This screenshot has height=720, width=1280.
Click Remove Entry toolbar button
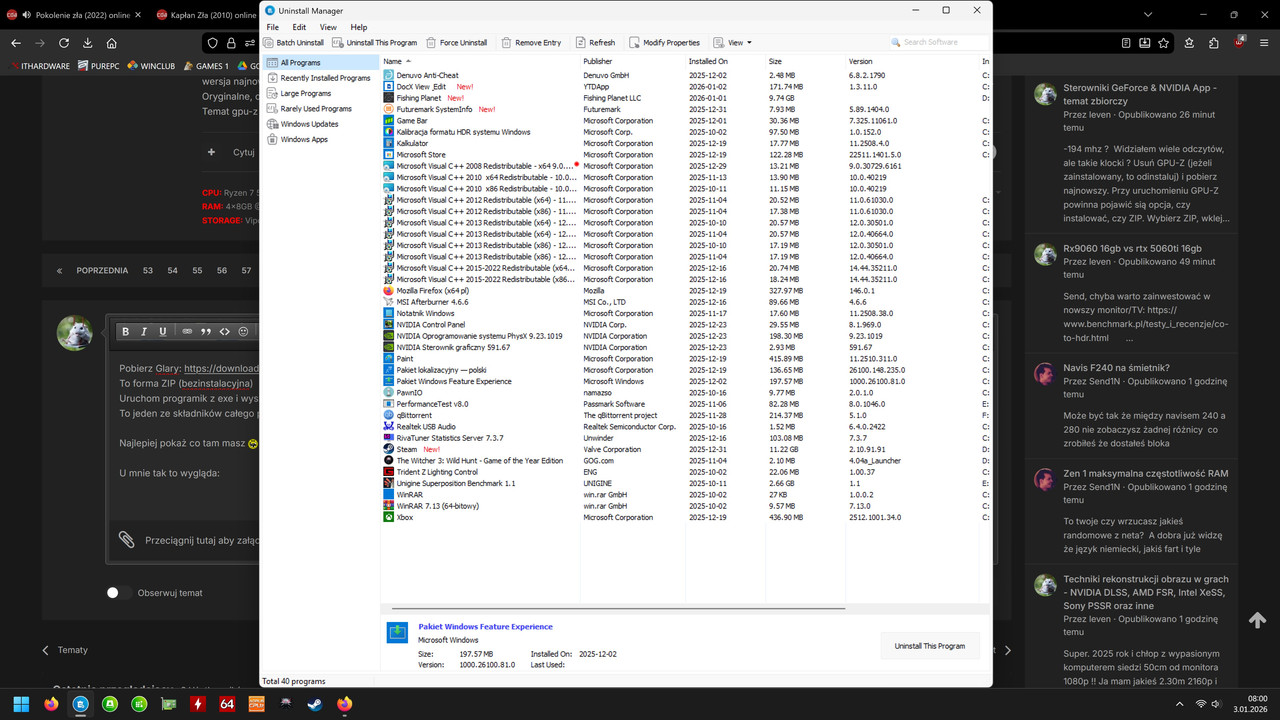point(531,43)
